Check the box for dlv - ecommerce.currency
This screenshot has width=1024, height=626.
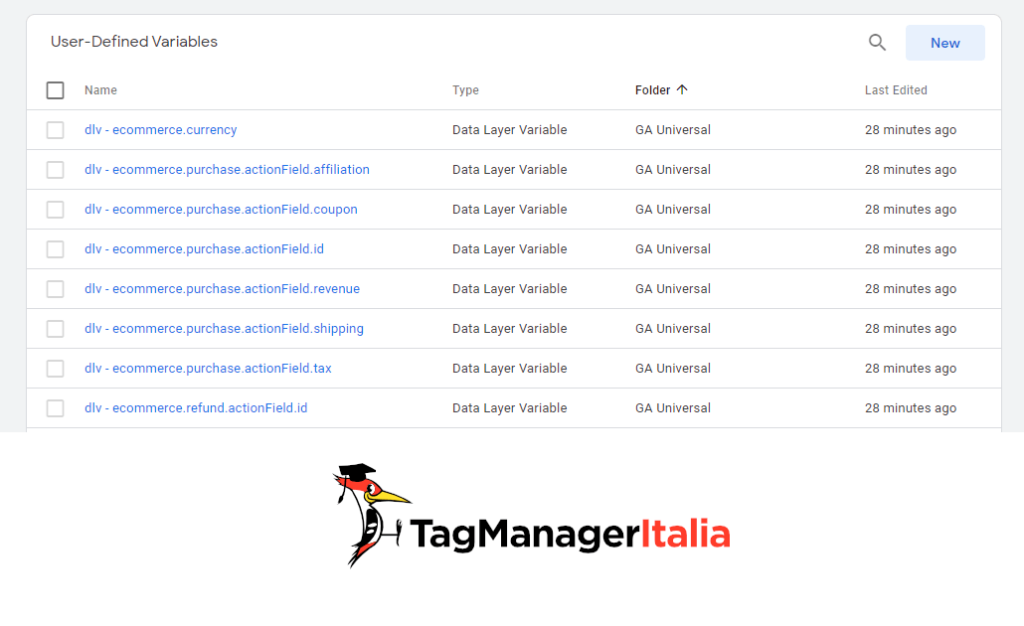(x=56, y=130)
